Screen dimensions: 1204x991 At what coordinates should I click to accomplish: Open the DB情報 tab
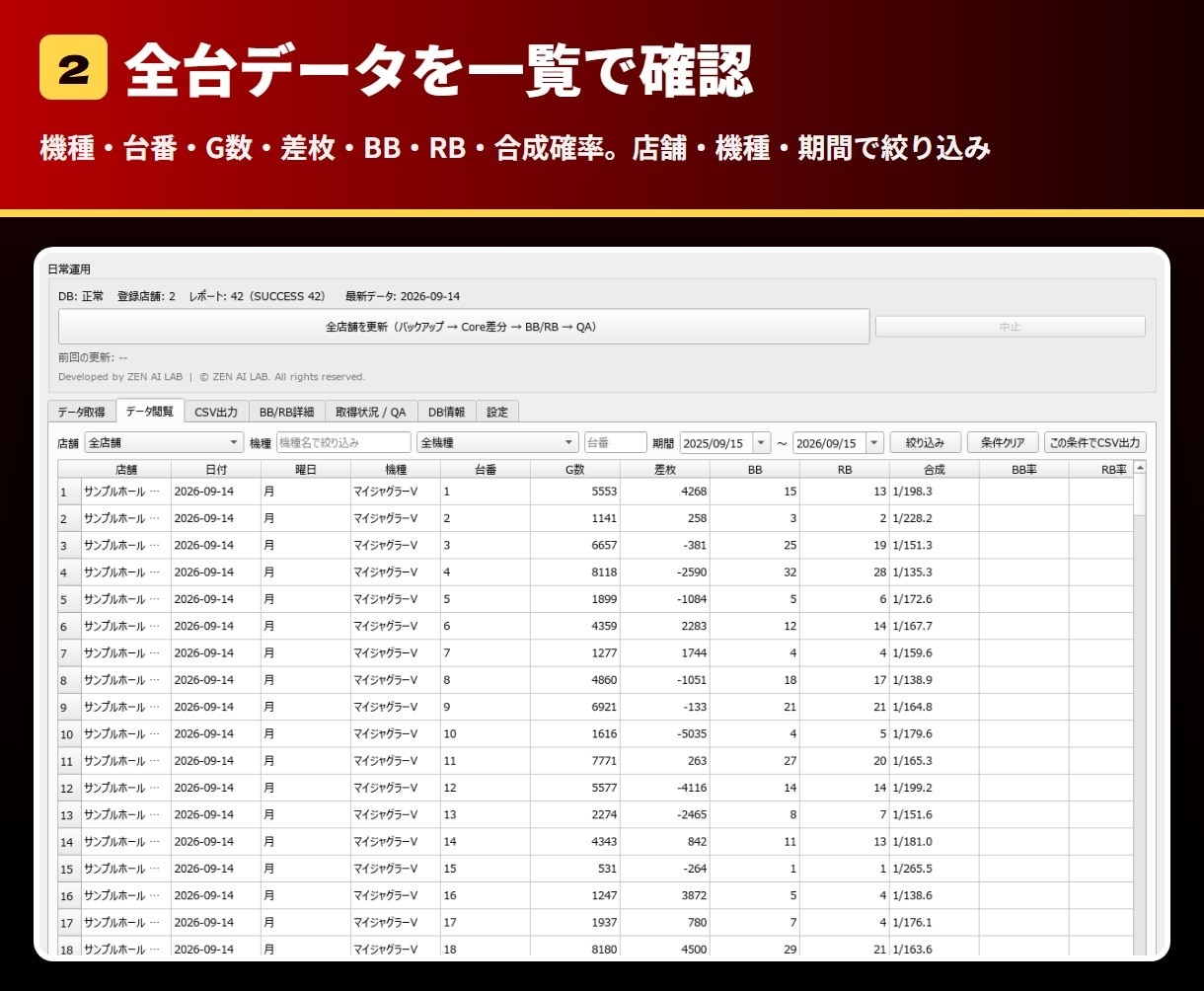tap(446, 412)
